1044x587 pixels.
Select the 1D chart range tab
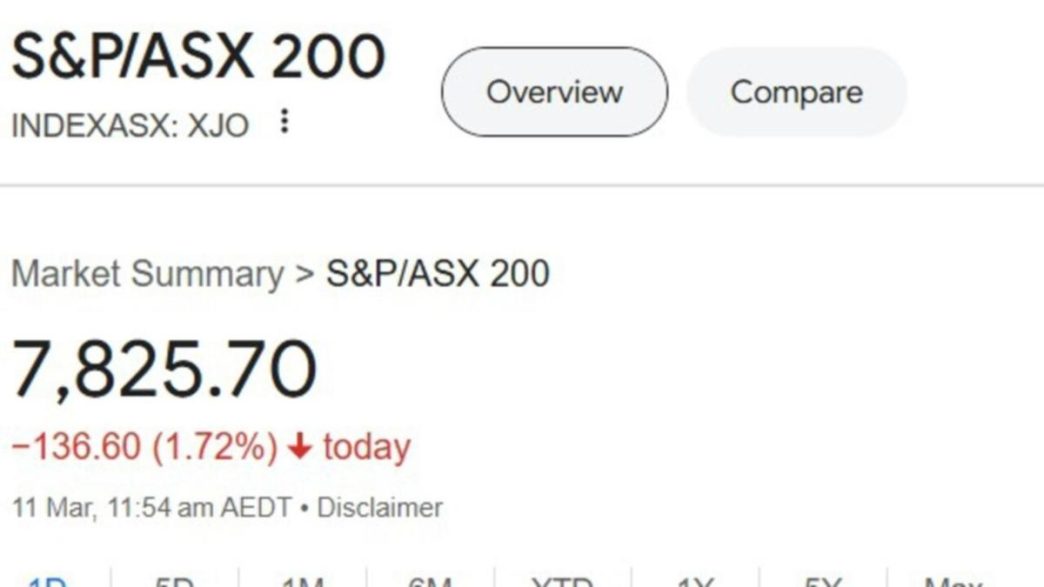(47, 582)
